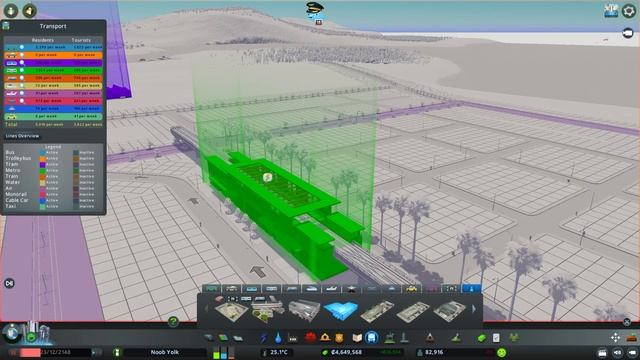
Task: Open the money balance ₡4,649,568
Action: point(346,352)
